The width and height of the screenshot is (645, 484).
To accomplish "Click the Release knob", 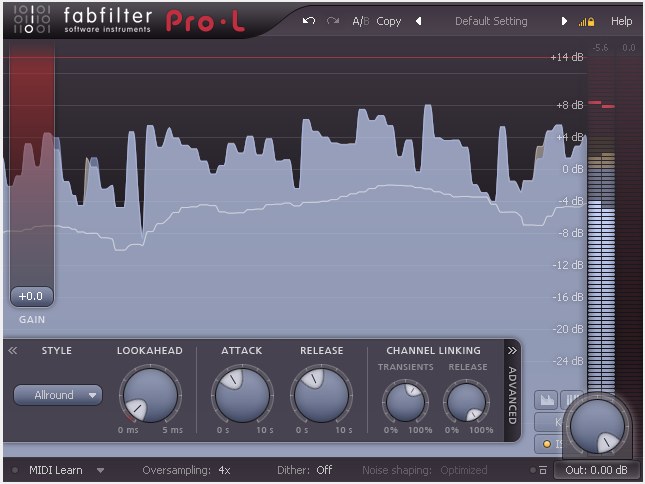I will click(x=321, y=395).
